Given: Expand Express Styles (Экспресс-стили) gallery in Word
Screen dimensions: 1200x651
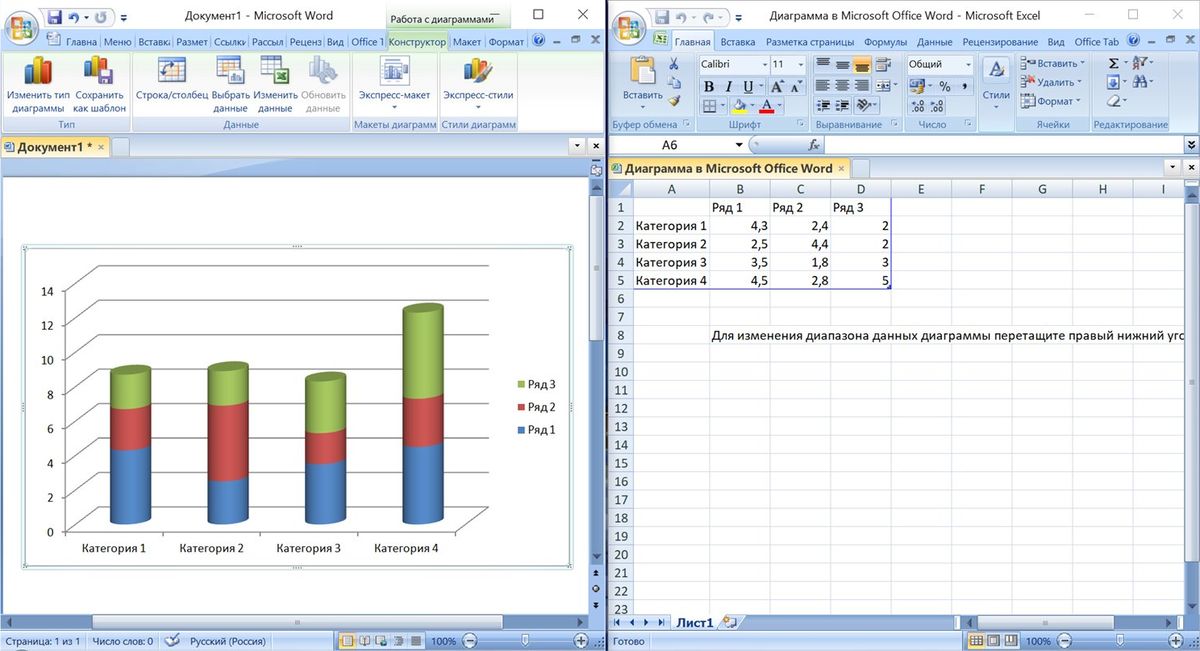Looking at the screenshot, I should pos(478,85).
